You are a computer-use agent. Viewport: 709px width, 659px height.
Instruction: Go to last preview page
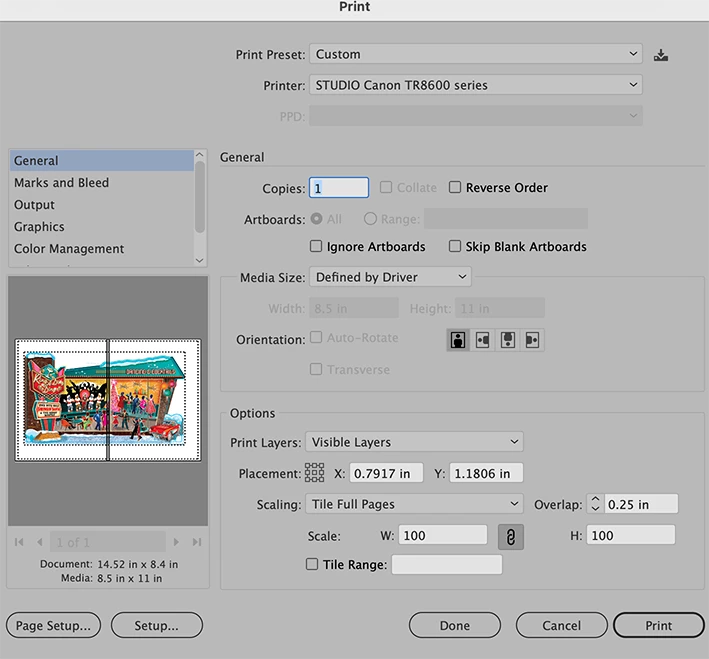pyautogui.click(x=197, y=542)
